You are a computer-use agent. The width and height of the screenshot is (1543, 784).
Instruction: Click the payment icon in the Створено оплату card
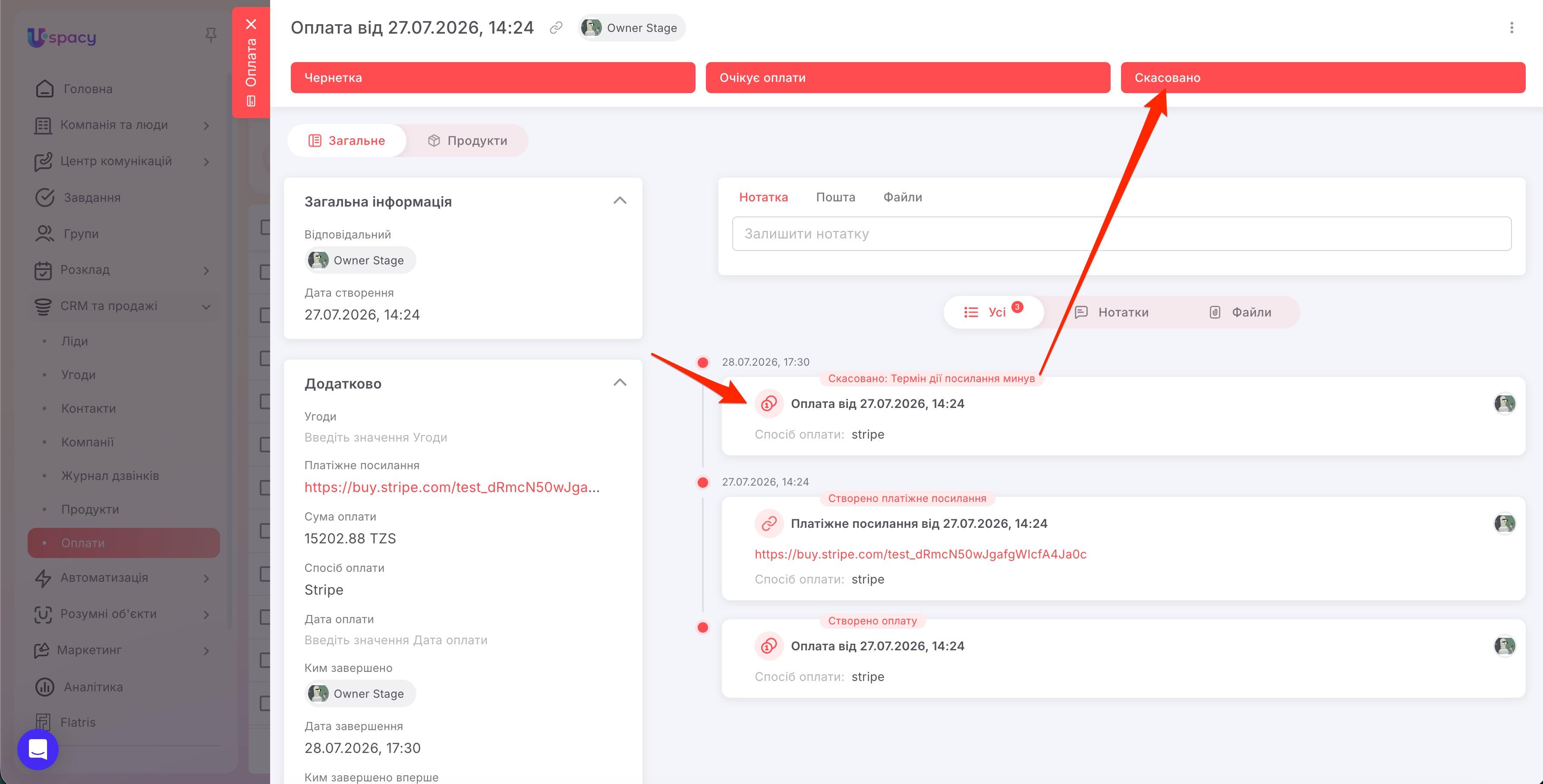coord(769,646)
